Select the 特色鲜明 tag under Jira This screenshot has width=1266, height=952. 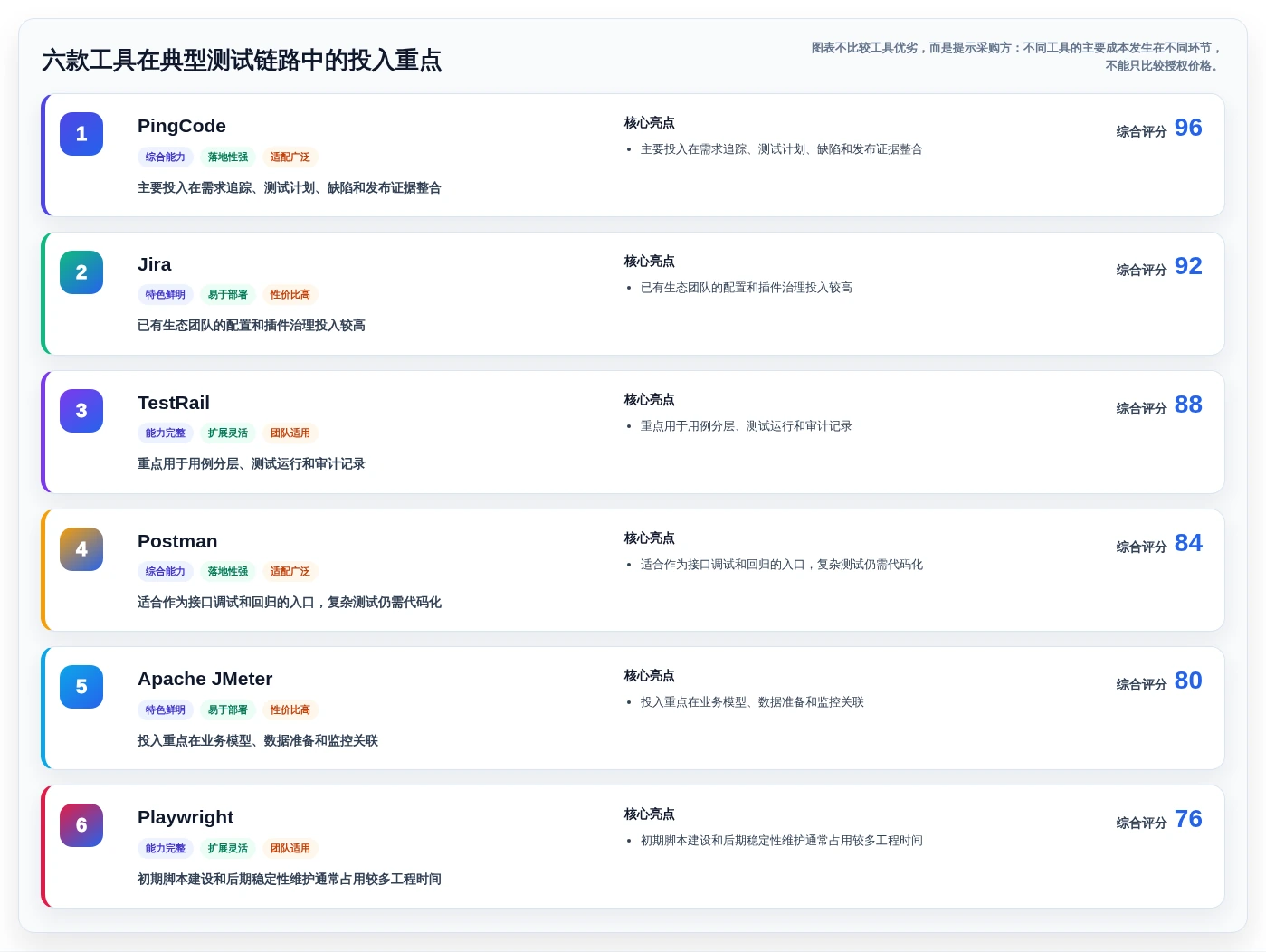pos(166,294)
